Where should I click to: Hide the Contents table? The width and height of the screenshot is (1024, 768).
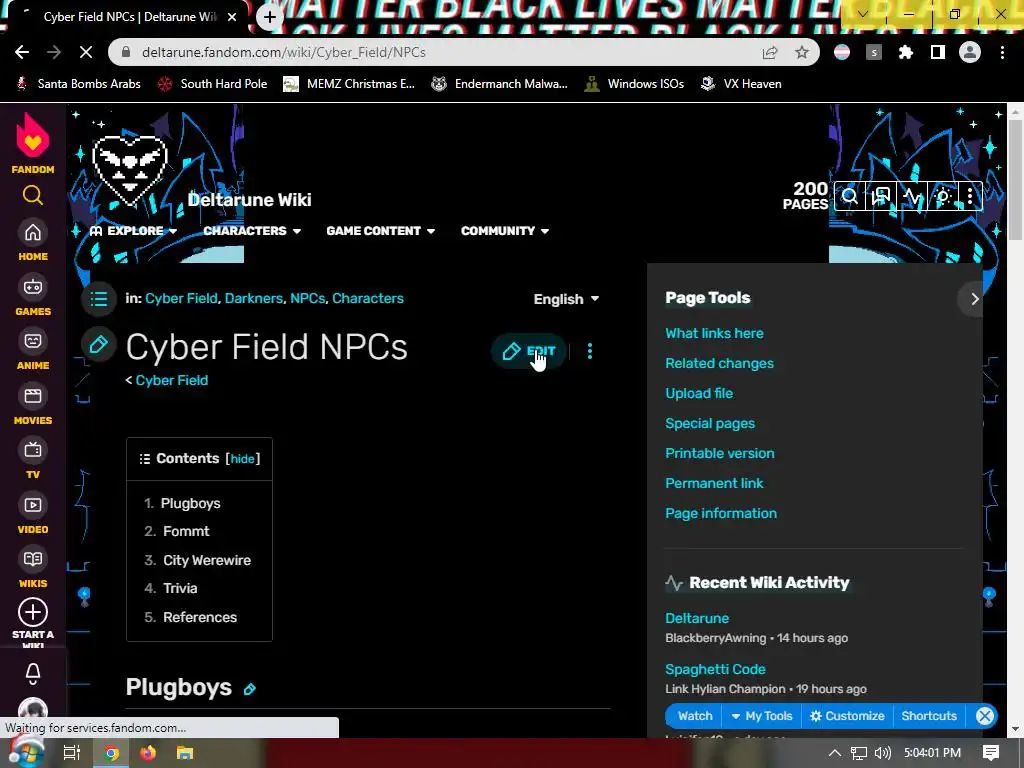pyautogui.click(x=242, y=458)
